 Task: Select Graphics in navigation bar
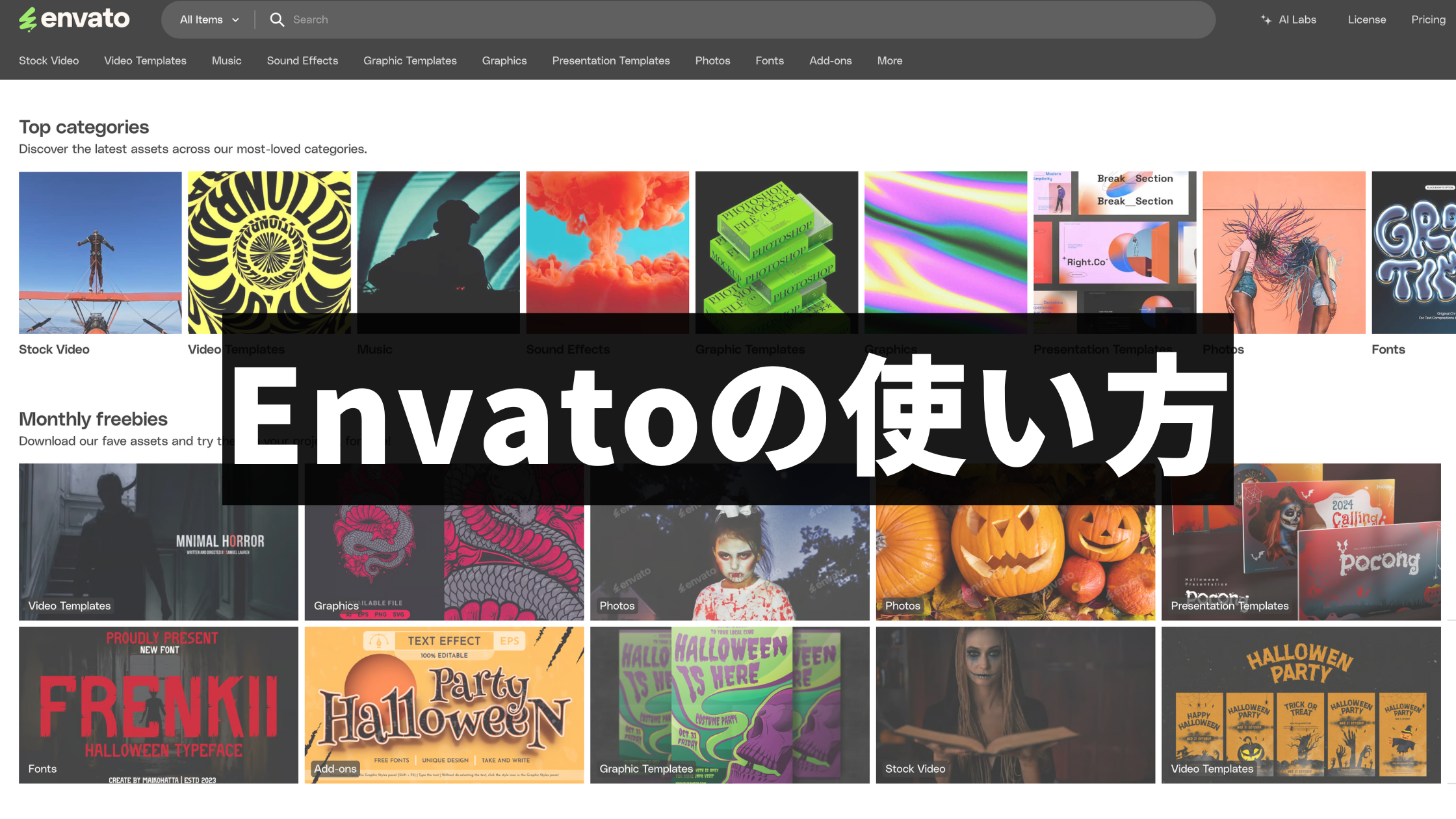point(504,60)
